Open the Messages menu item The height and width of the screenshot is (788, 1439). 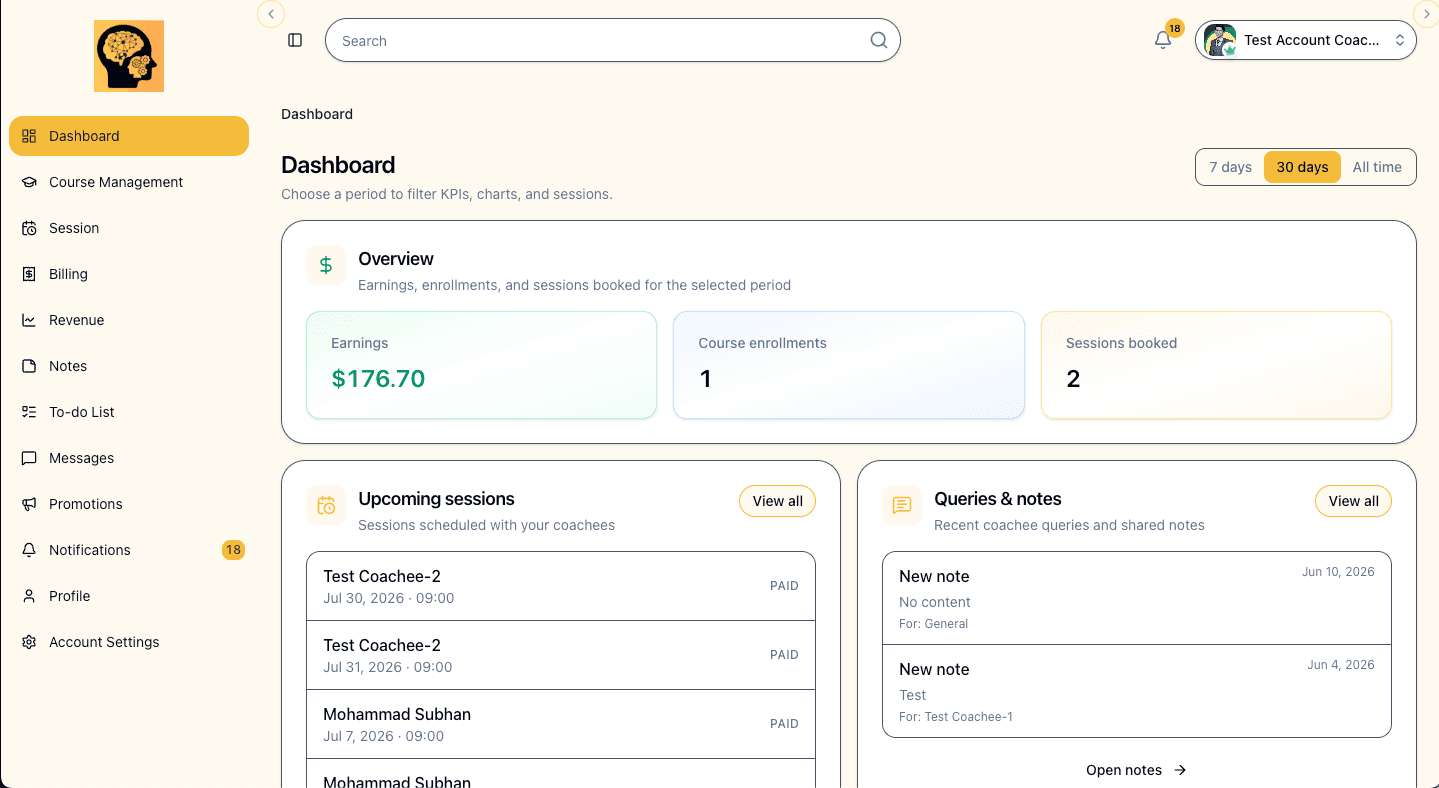click(129, 458)
